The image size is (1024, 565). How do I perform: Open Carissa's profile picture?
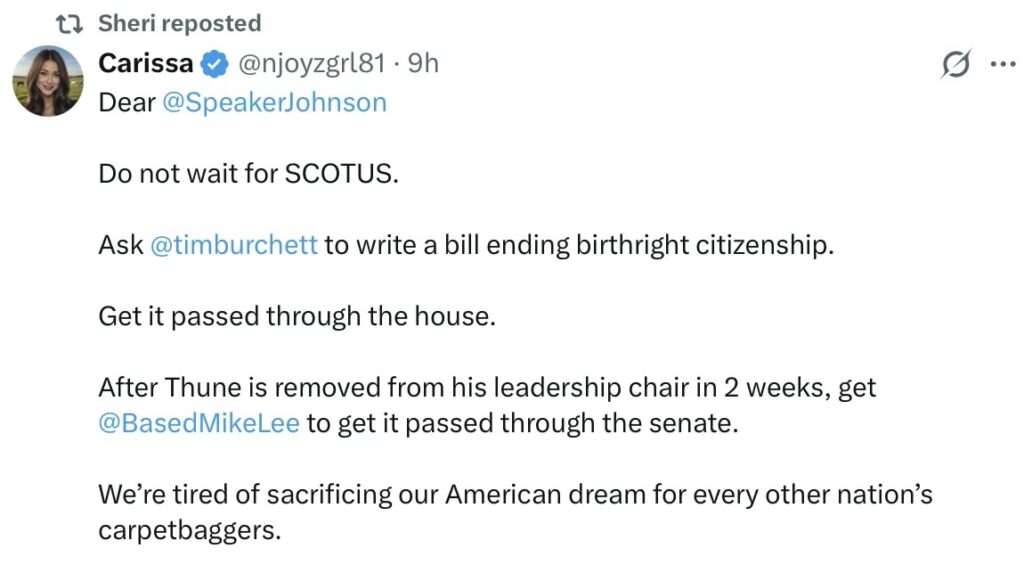(47, 82)
